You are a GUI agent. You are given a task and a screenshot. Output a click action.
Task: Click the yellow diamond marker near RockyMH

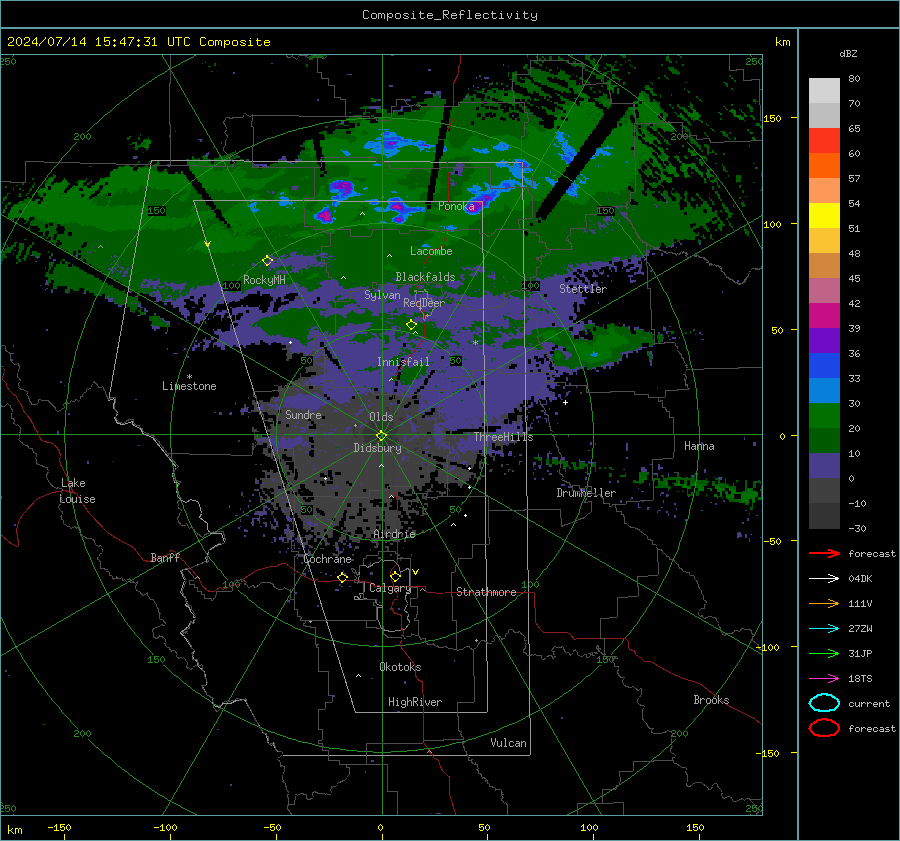click(267, 261)
